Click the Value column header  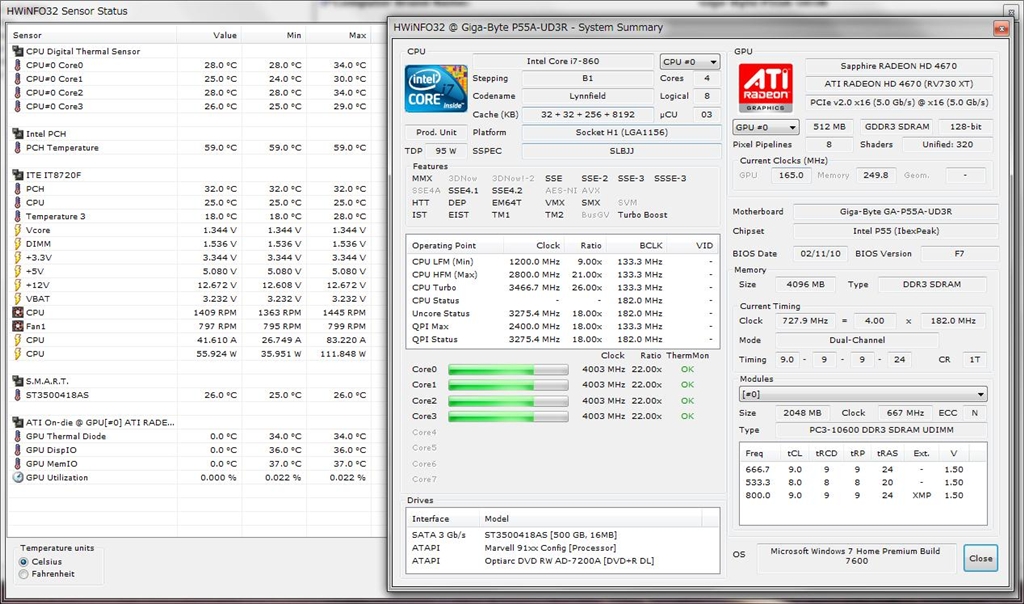click(224, 35)
